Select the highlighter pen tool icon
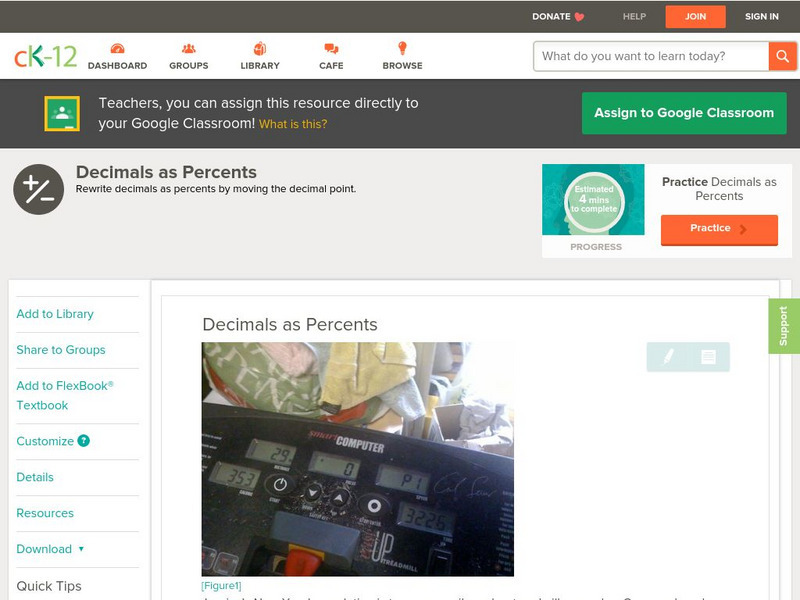Image resolution: width=800 pixels, height=600 pixels. pos(668,356)
